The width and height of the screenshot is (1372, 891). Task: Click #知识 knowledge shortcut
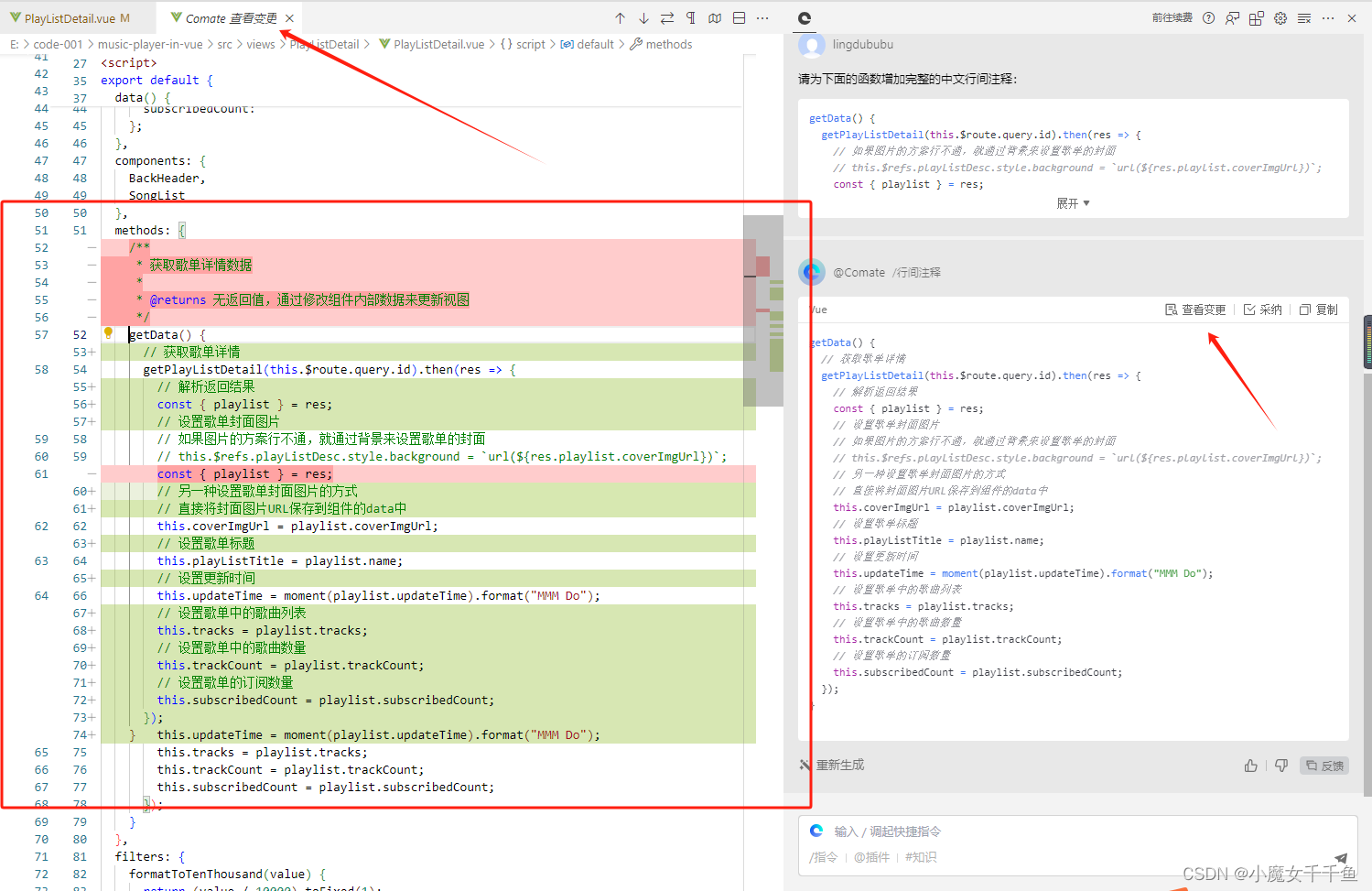pyautogui.click(x=921, y=857)
